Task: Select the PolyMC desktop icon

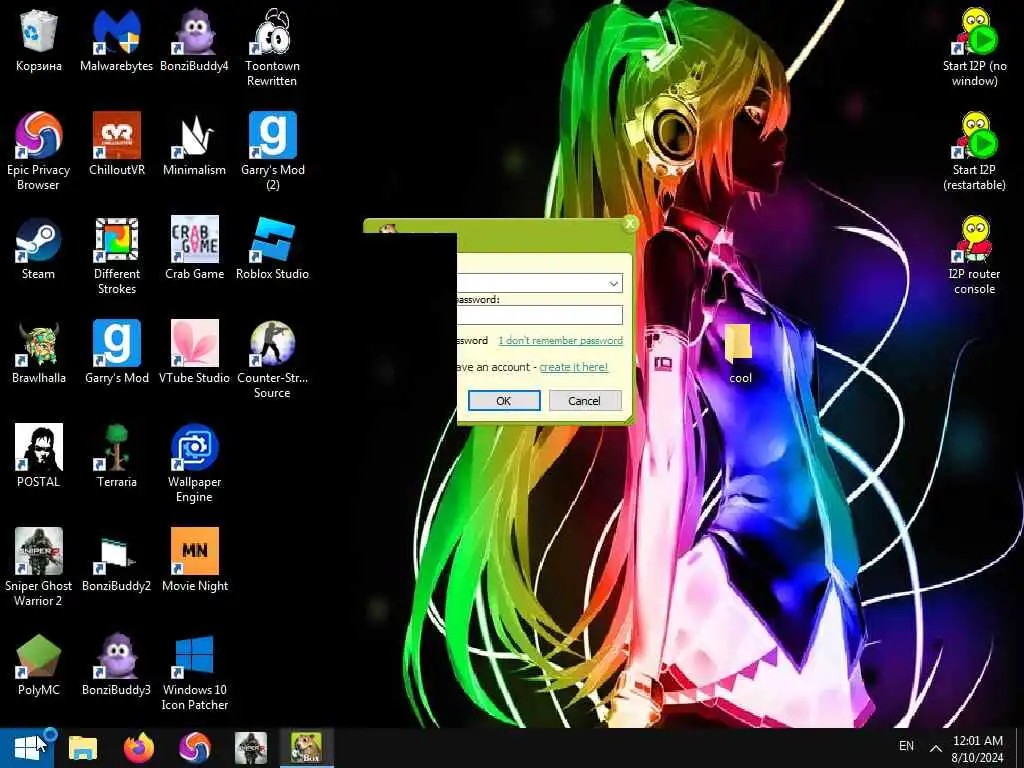Action: (x=39, y=664)
